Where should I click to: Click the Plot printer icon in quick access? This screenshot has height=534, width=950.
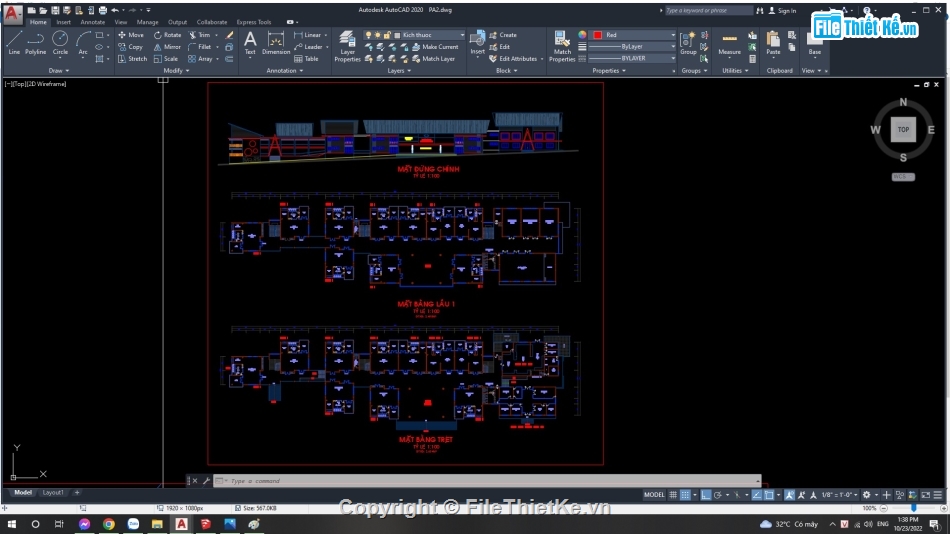[x=103, y=10]
